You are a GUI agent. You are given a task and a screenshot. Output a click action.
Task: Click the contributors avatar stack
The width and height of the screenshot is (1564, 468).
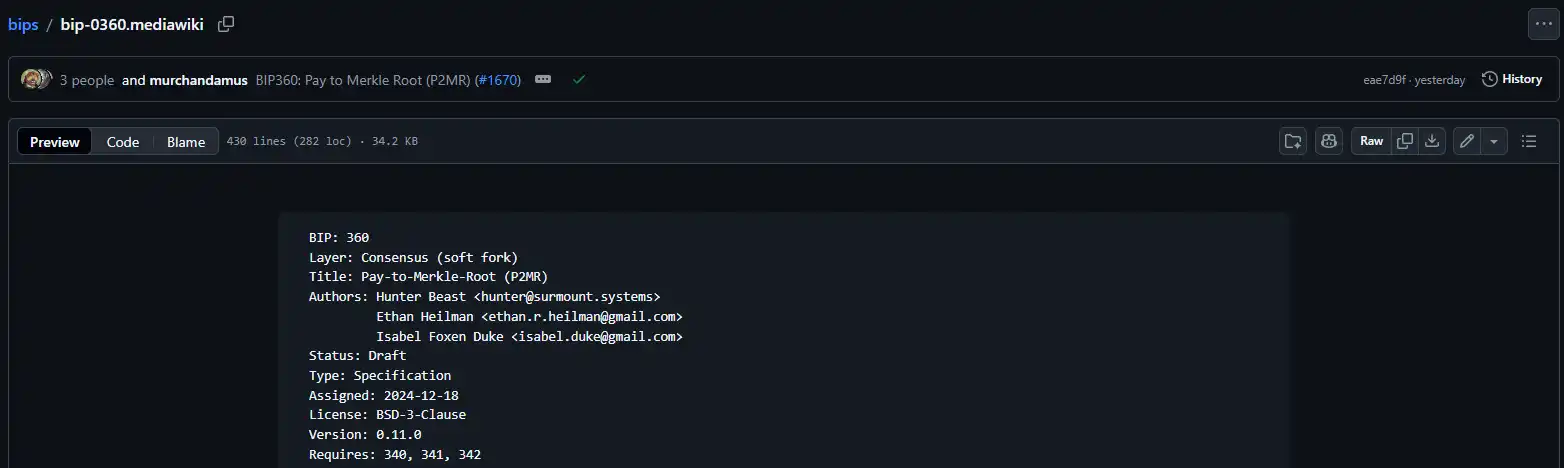coord(36,79)
